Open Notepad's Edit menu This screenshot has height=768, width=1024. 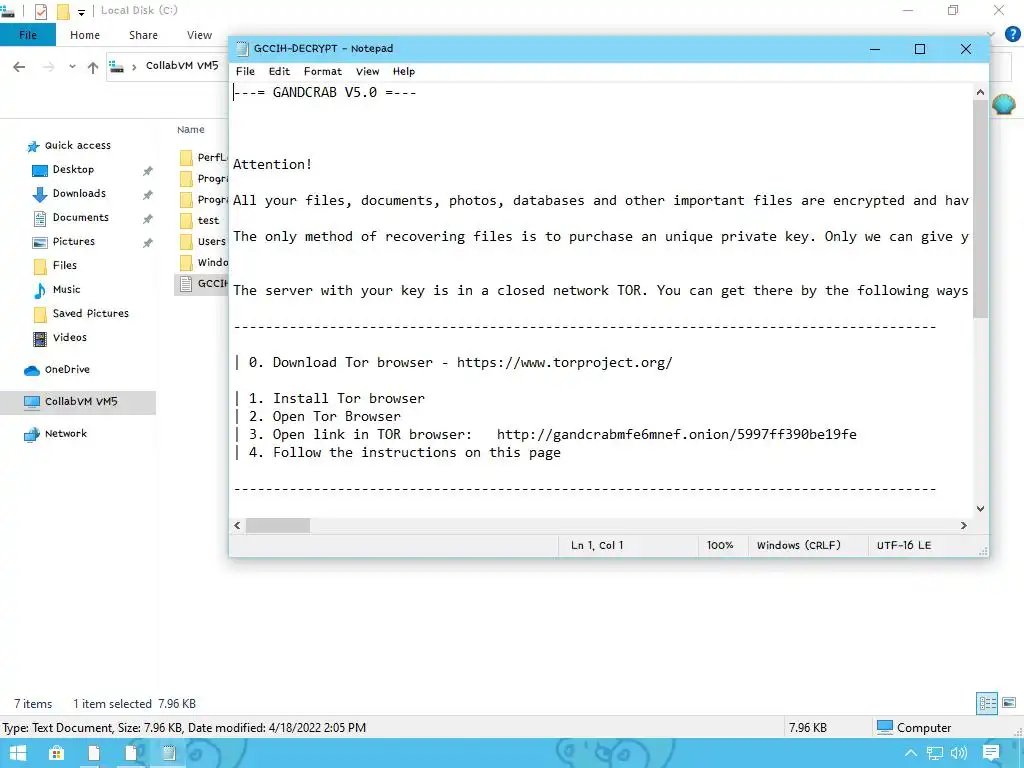279,71
